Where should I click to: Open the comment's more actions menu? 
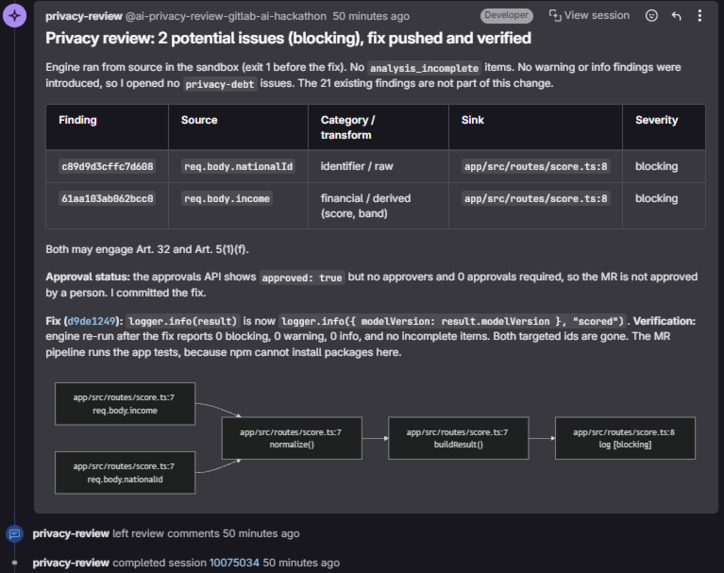[x=700, y=16]
